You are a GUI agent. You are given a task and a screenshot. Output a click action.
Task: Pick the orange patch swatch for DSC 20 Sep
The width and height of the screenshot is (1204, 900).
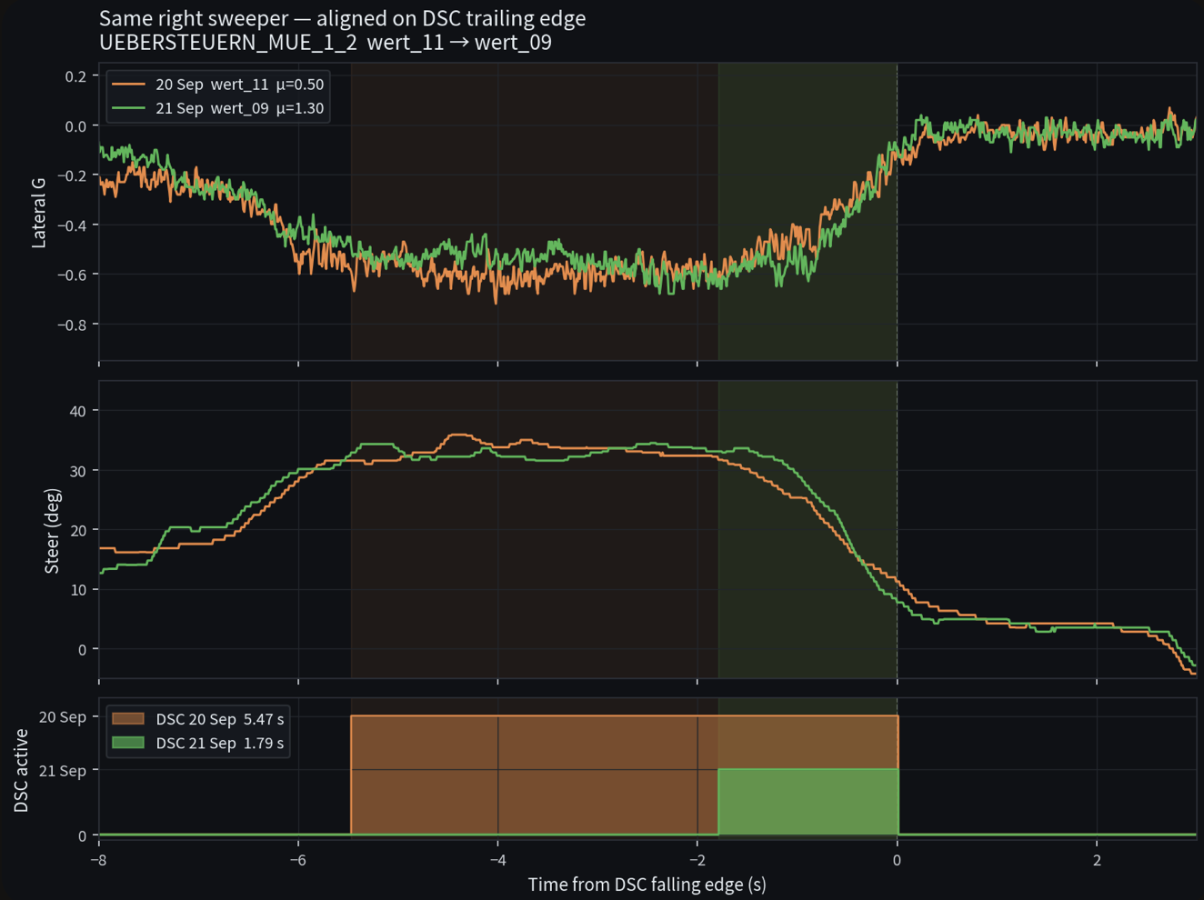(129, 720)
